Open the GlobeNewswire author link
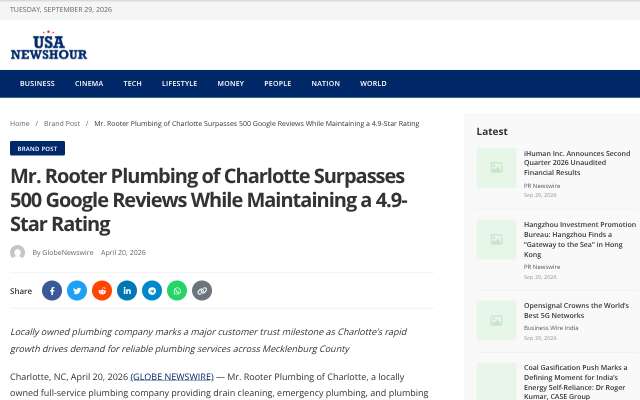Viewport: 640px width, 400px height. 68,253
